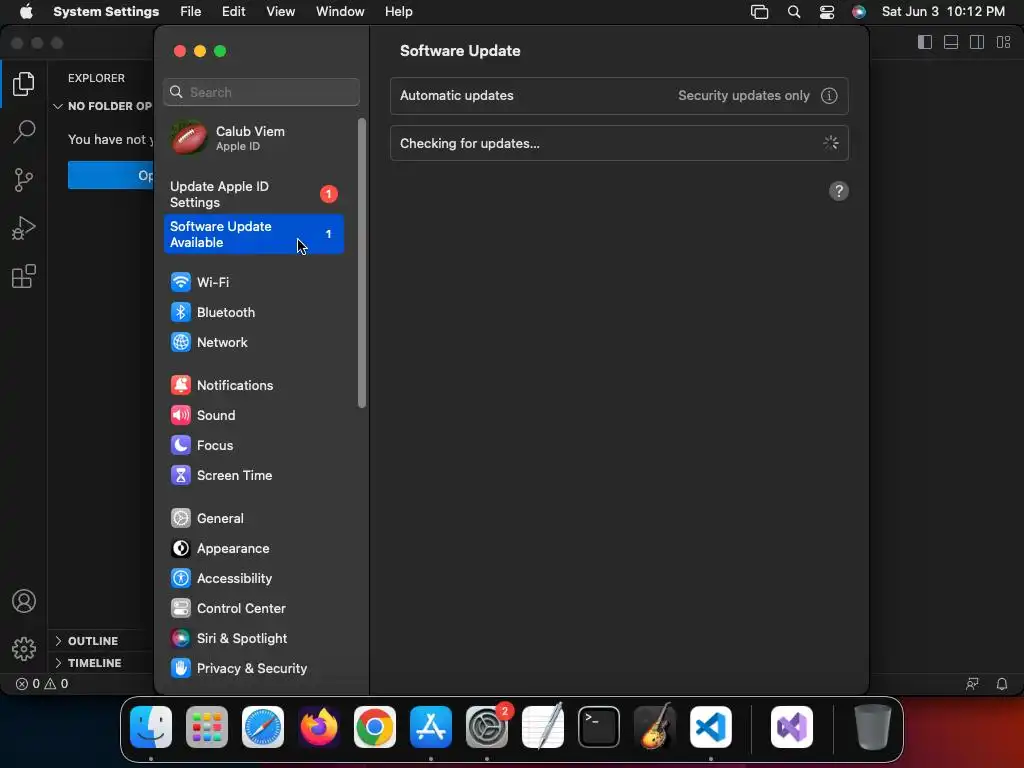Image resolution: width=1024 pixels, height=768 pixels.
Task: Open Apple menu
Action: [x=25, y=12]
